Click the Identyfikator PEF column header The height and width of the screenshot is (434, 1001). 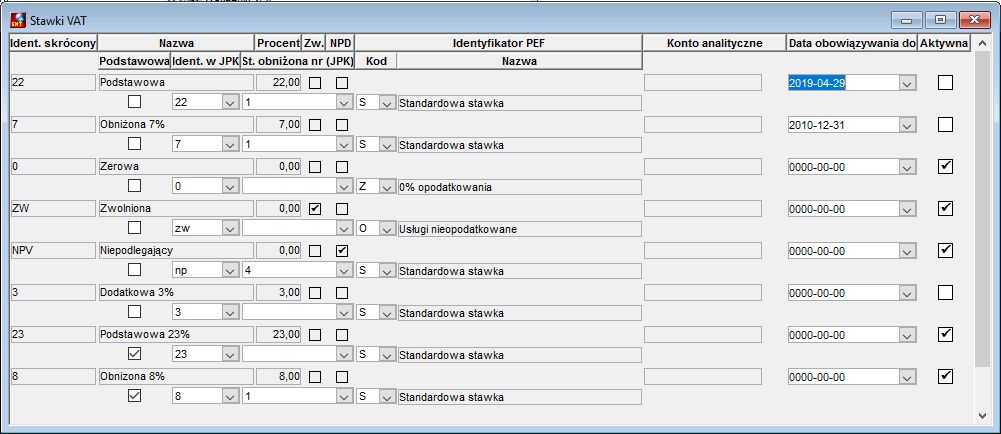pyautogui.click(x=499, y=43)
